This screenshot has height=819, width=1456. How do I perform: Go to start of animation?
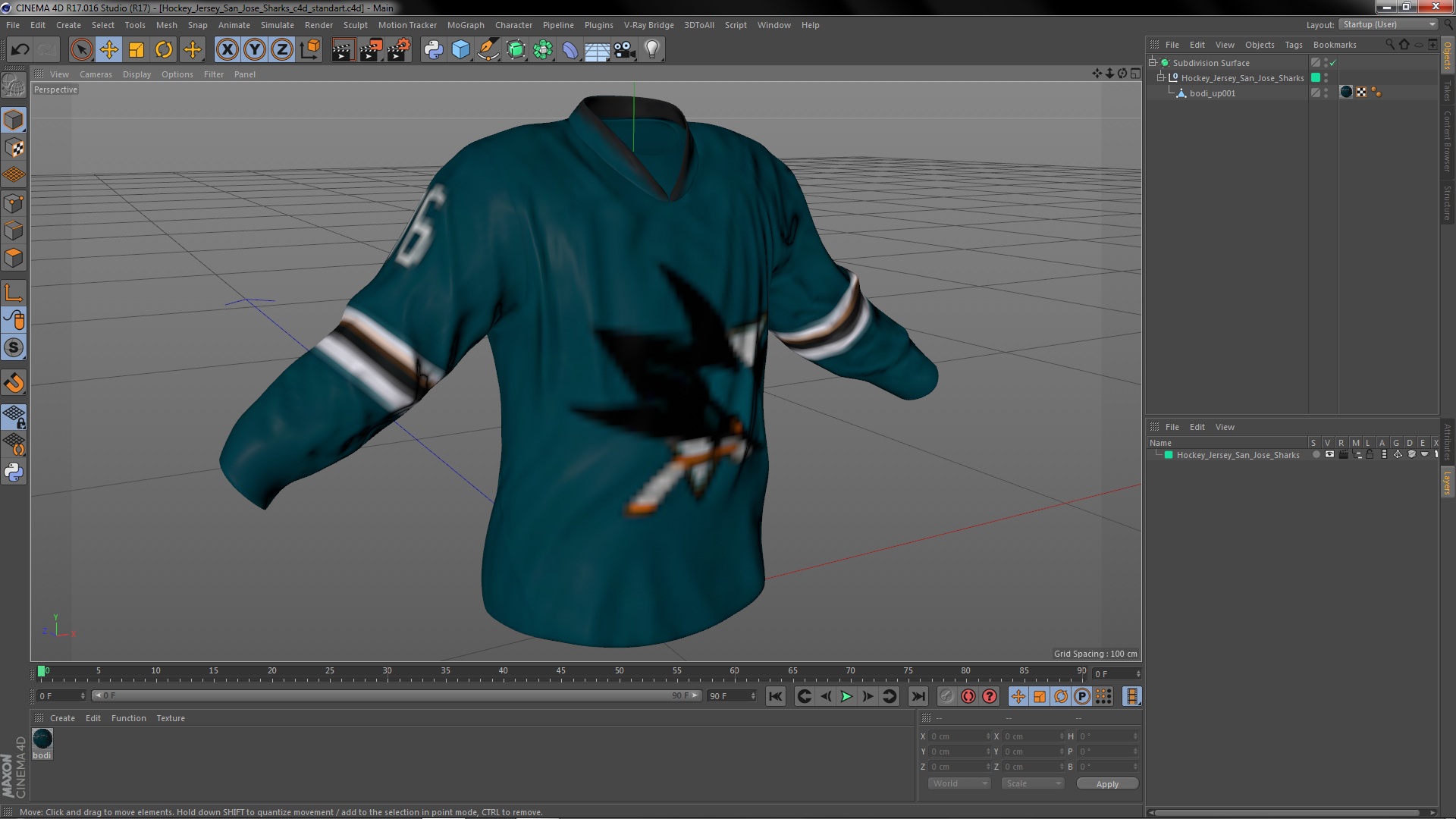(775, 696)
